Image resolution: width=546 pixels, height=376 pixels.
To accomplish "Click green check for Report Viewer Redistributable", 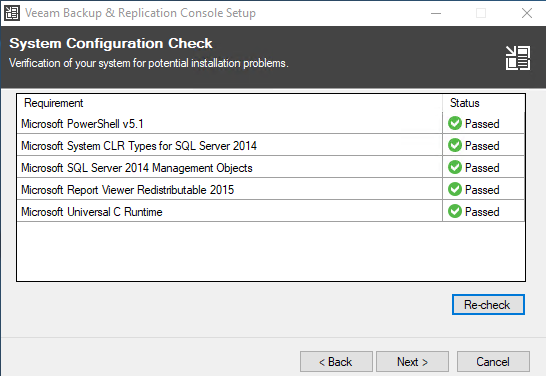I will [455, 189].
